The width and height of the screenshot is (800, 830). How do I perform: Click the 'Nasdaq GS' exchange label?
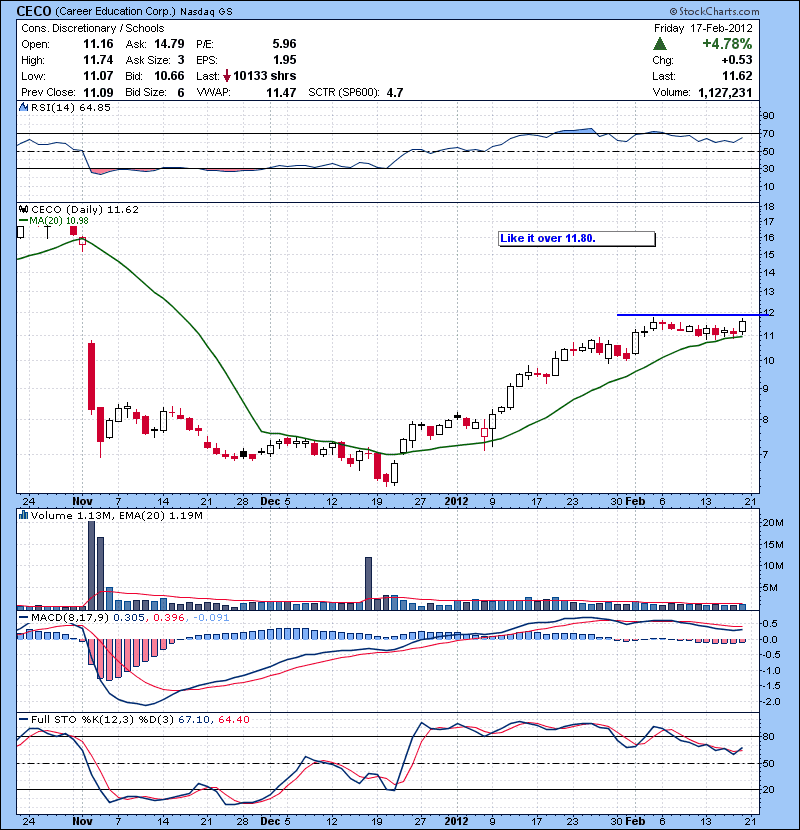[x=206, y=12]
